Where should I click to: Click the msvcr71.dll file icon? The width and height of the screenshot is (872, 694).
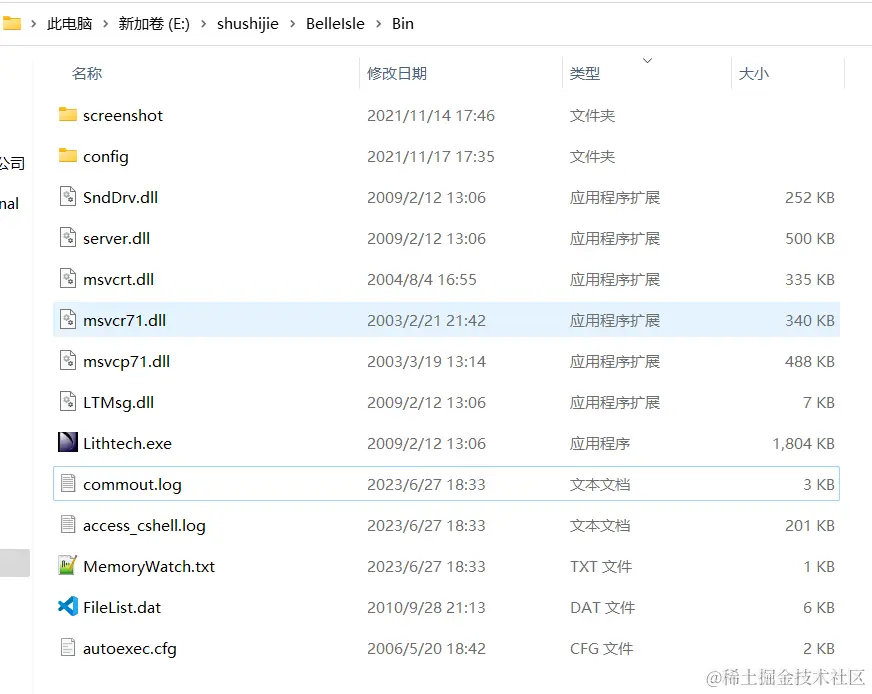[68, 320]
